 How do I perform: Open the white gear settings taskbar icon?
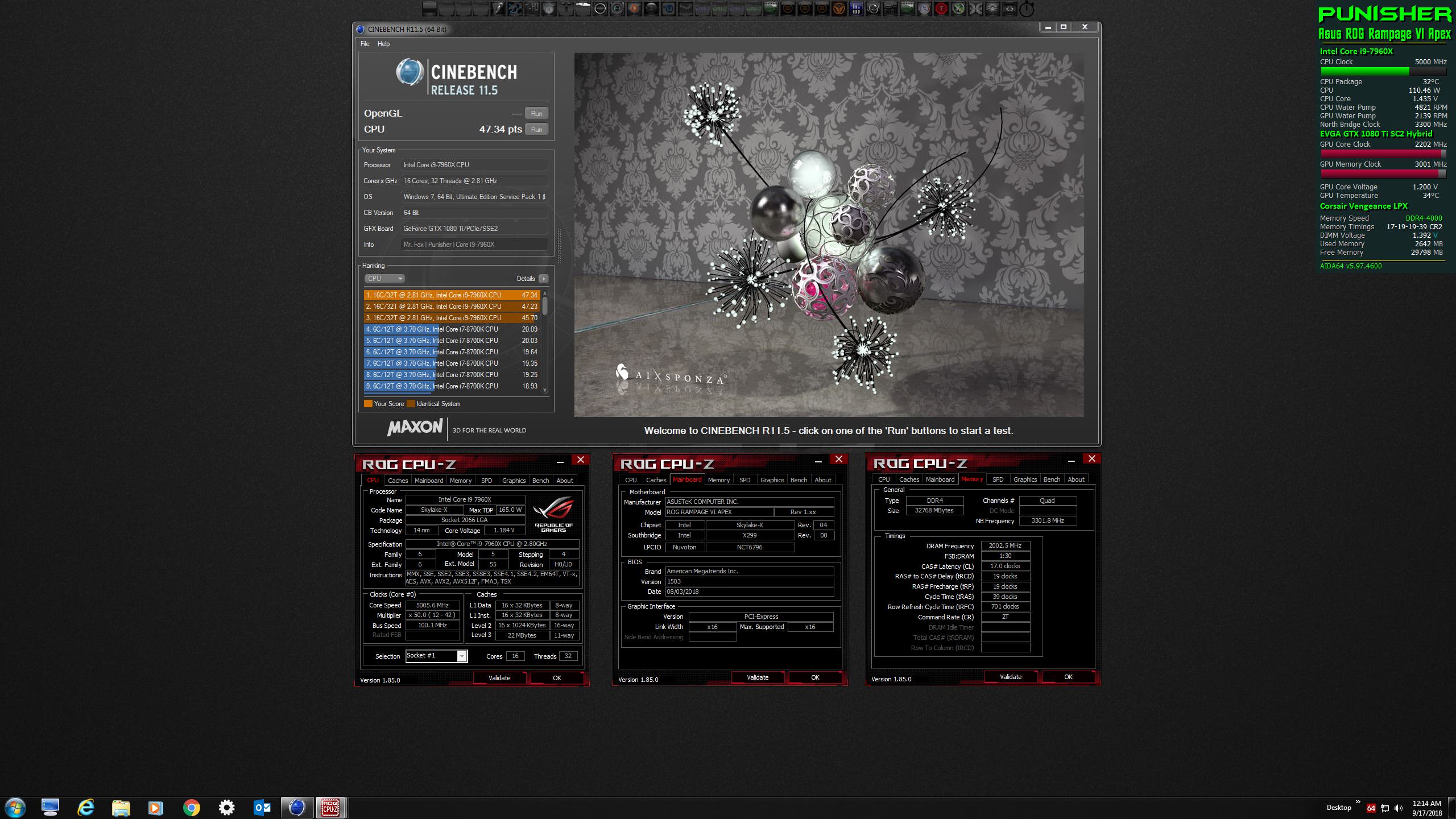pos(227,808)
